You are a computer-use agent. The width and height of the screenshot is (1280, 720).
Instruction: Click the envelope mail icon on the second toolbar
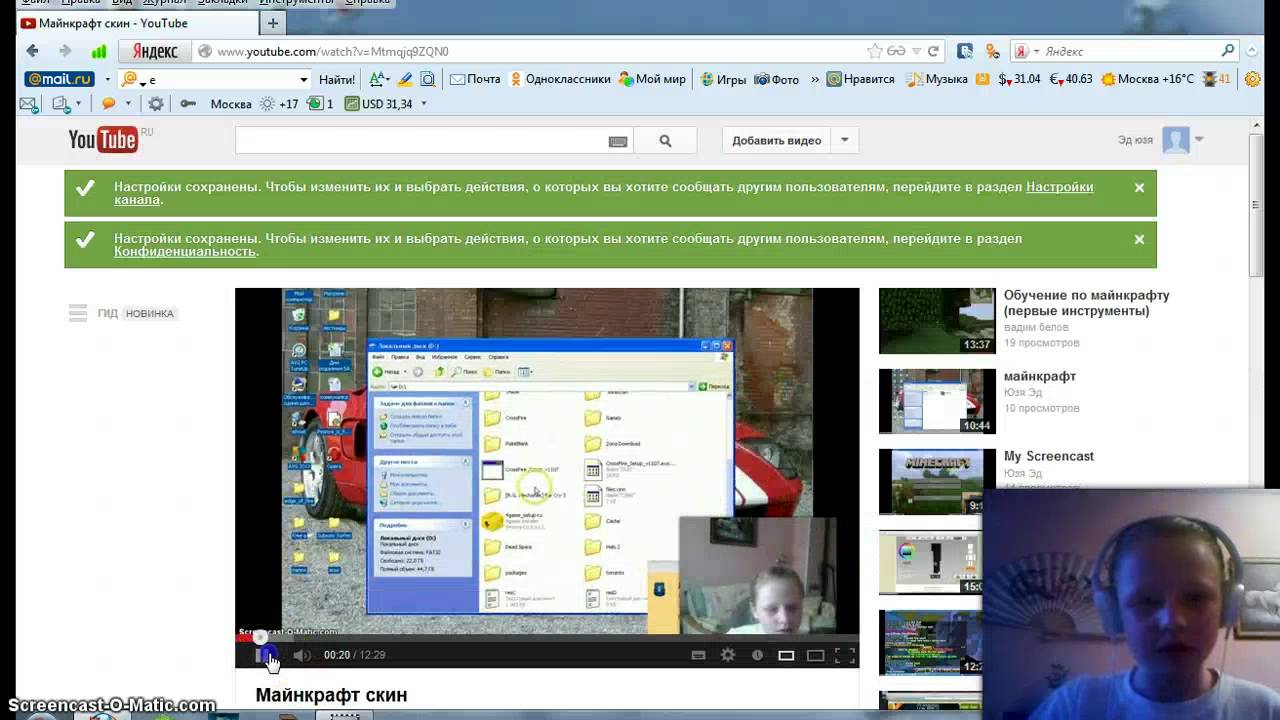[x=28, y=104]
